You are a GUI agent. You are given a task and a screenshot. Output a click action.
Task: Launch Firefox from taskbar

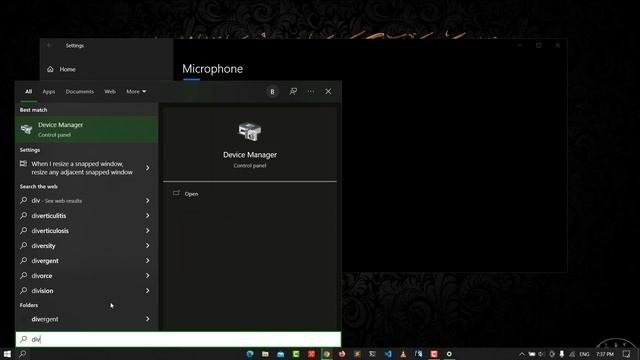[342, 354]
